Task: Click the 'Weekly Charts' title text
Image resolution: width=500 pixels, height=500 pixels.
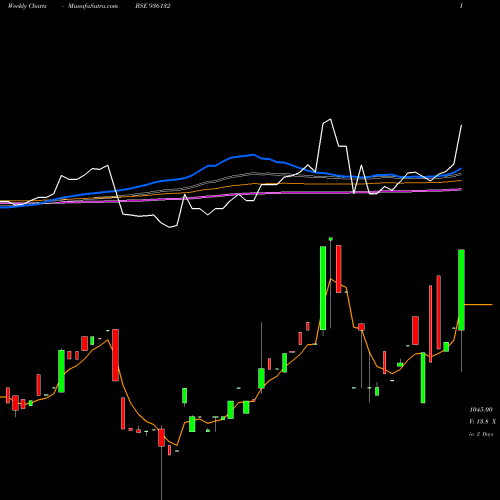Action: 27,6
